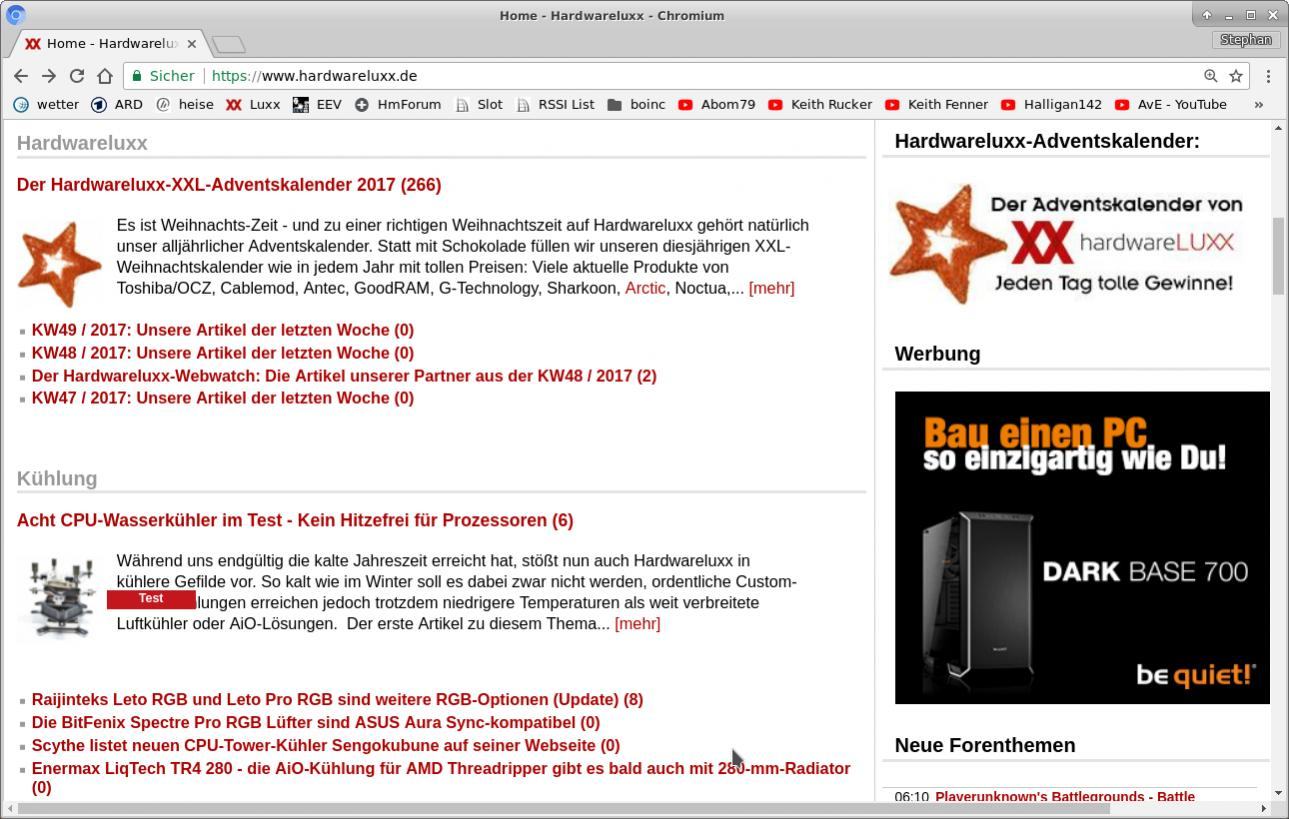Image resolution: width=1289 pixels, height=819 pixels.
Task: Open the Abom79 YouTube bookmark
Action: pos(717,104)
